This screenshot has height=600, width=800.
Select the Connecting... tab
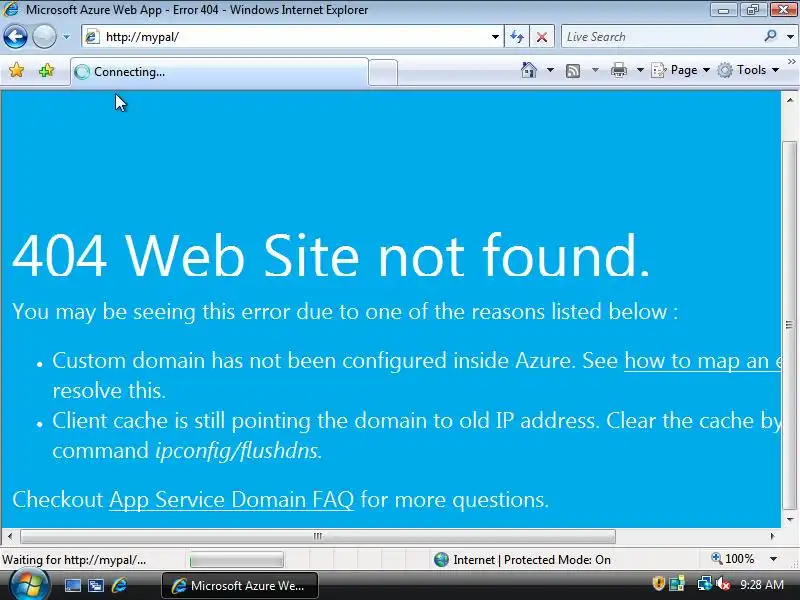pos(219,72)
